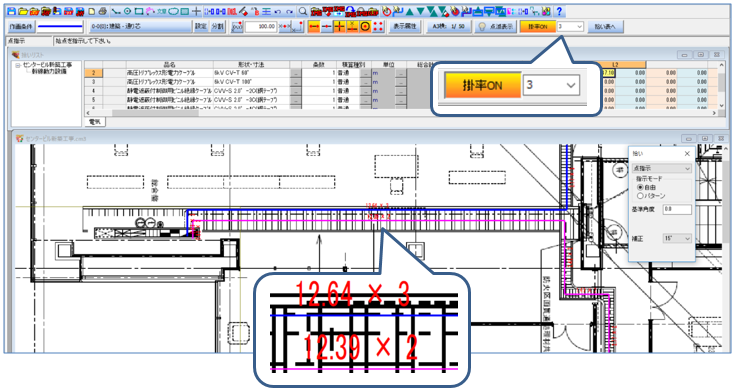
Task: Switch to the 電気 tab
Action: (95, 122)
